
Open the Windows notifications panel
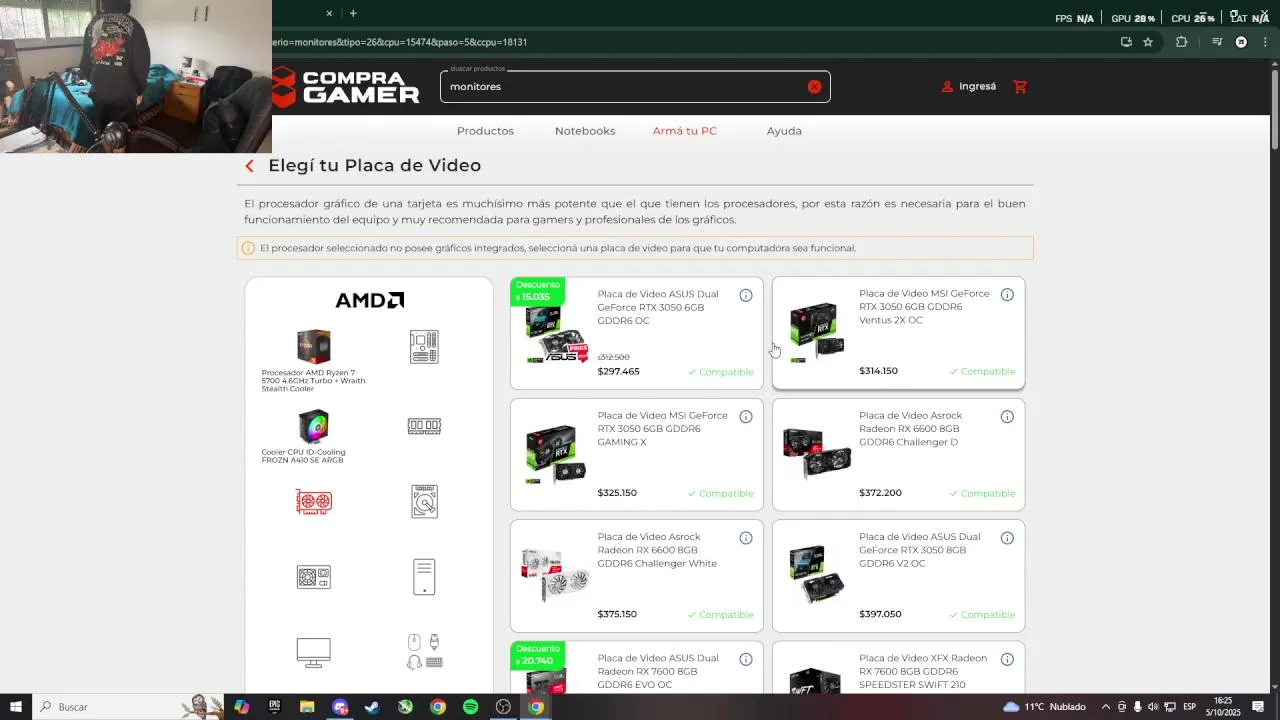click(x=1258, y=707)
